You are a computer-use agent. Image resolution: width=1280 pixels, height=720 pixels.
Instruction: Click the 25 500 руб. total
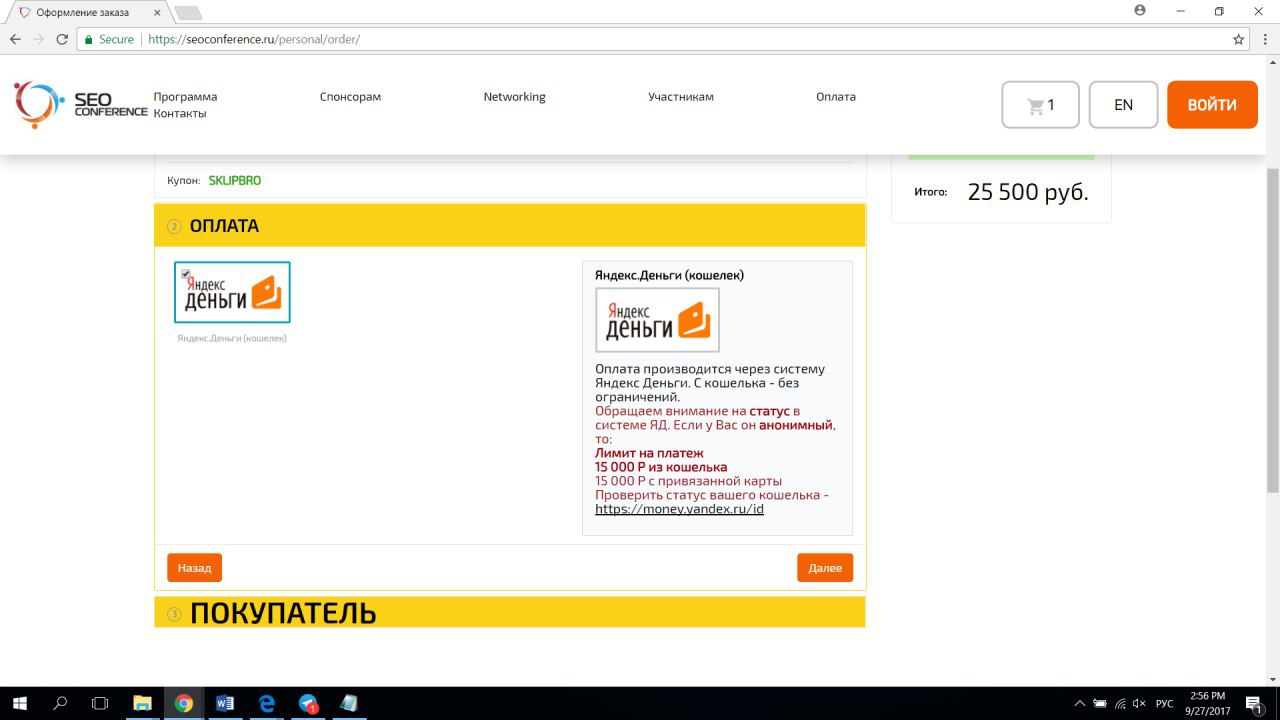tap(1028, 192)
